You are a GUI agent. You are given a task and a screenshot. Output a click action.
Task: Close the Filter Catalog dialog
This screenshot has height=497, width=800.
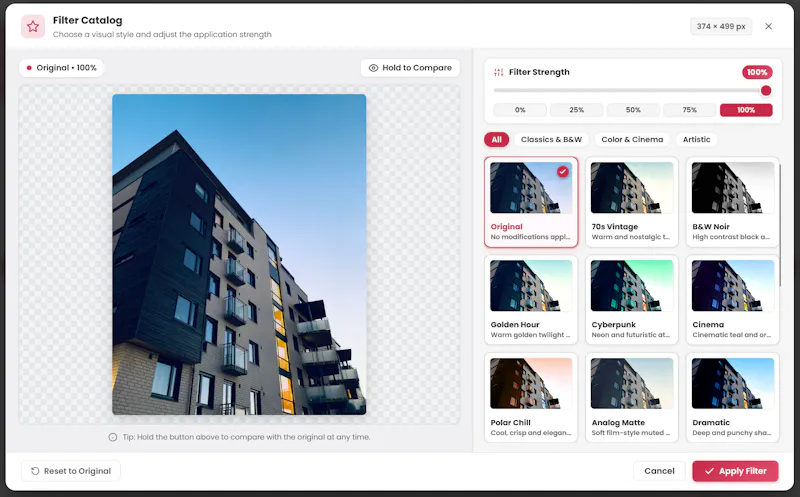(x=768, y=26)
